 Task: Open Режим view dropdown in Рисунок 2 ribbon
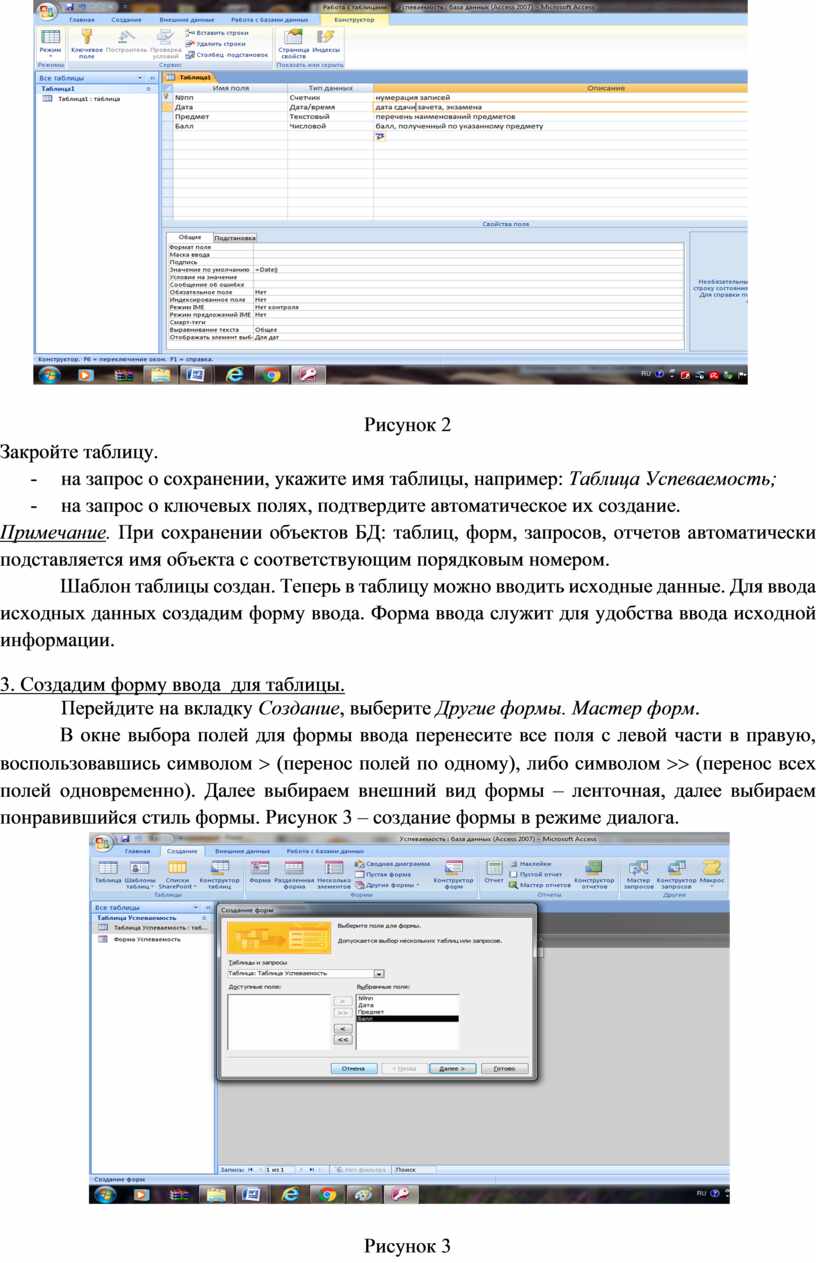click(50, 44)
